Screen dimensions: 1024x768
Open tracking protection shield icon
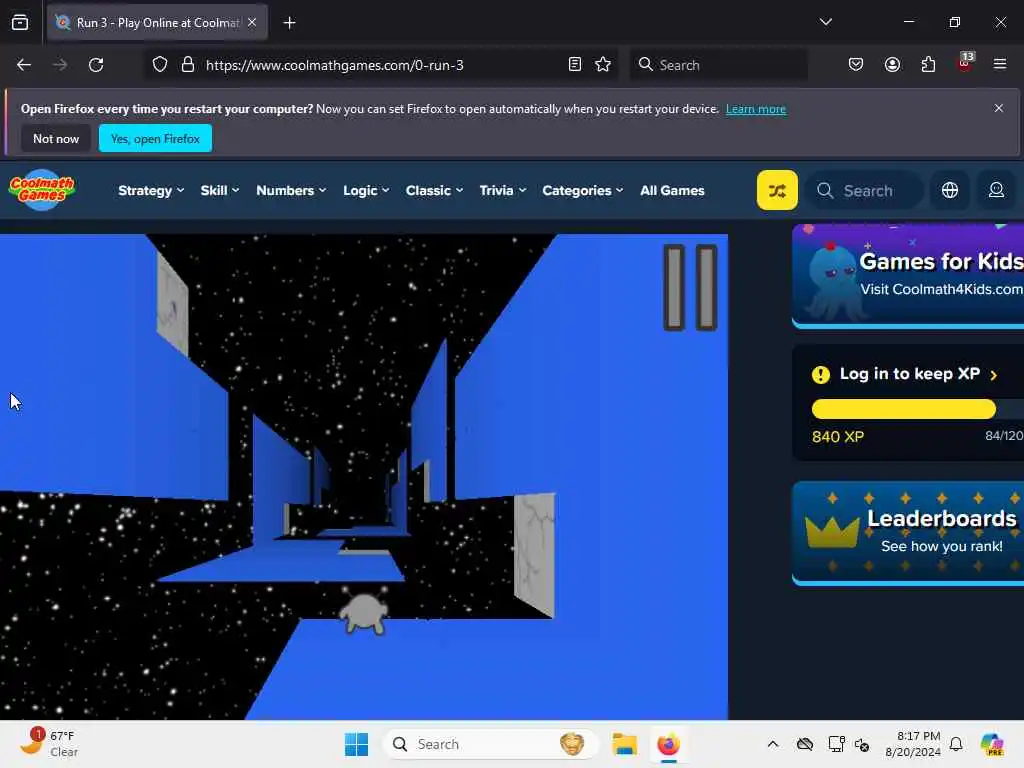(x=160, y=65)
